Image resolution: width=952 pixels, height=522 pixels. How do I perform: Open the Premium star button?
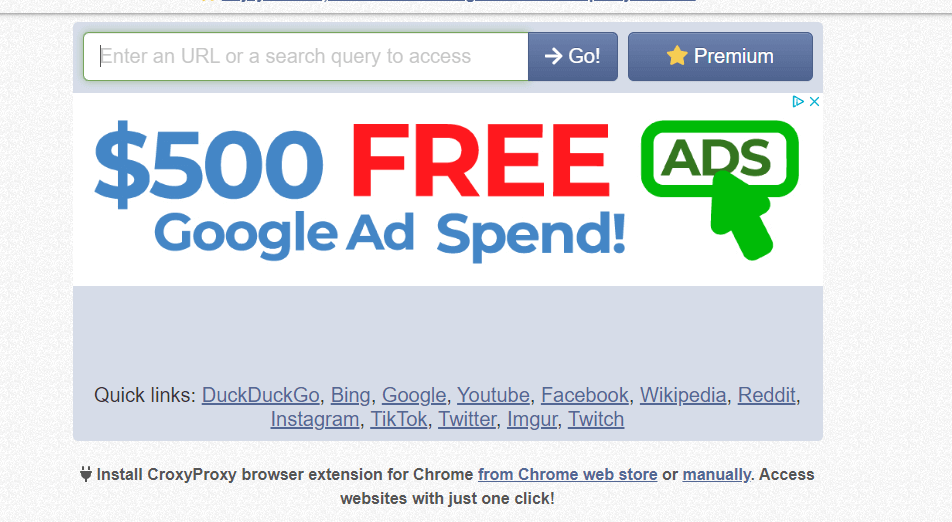coord(720,56)
